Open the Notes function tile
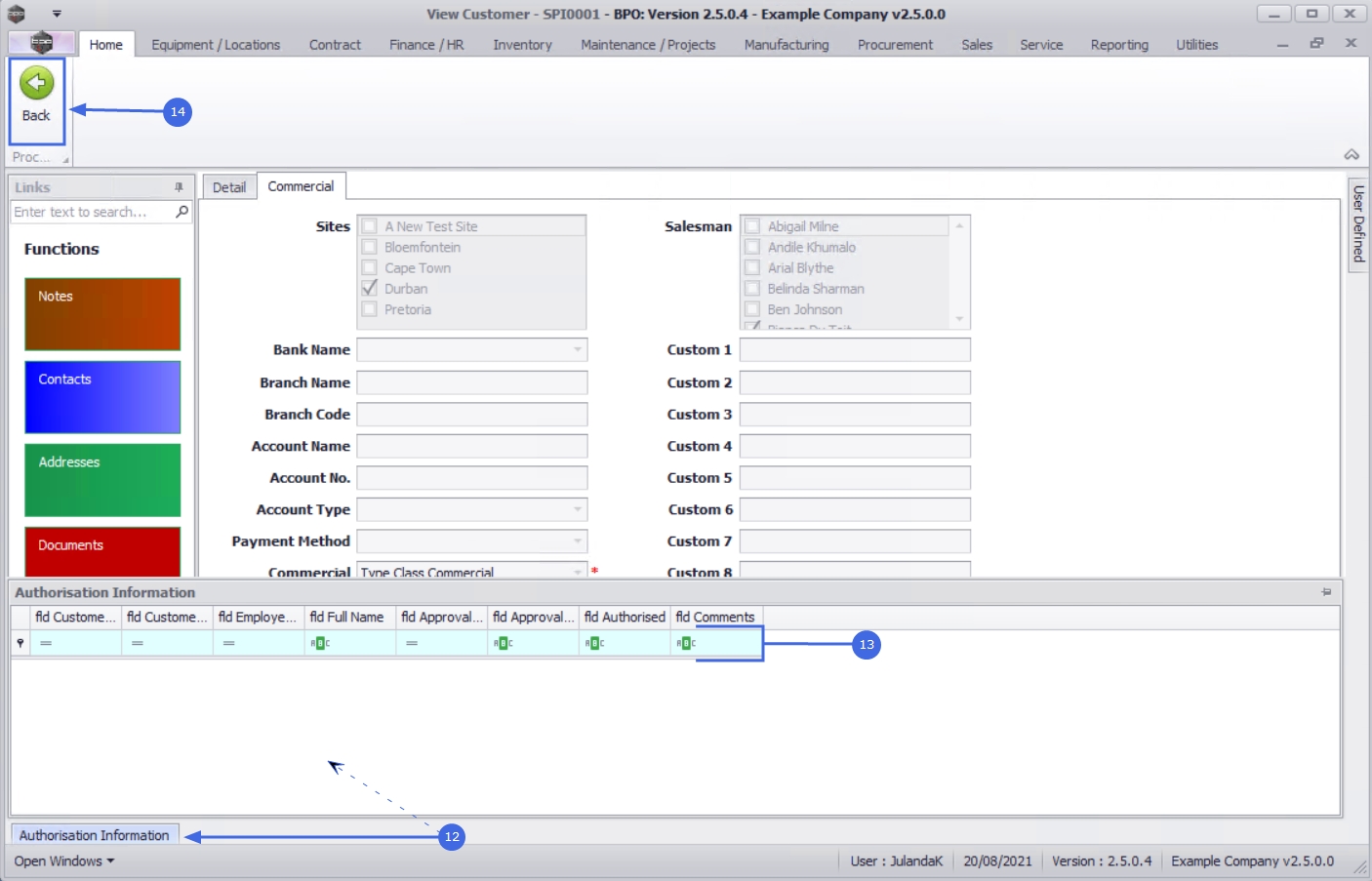 coord(102,314)
